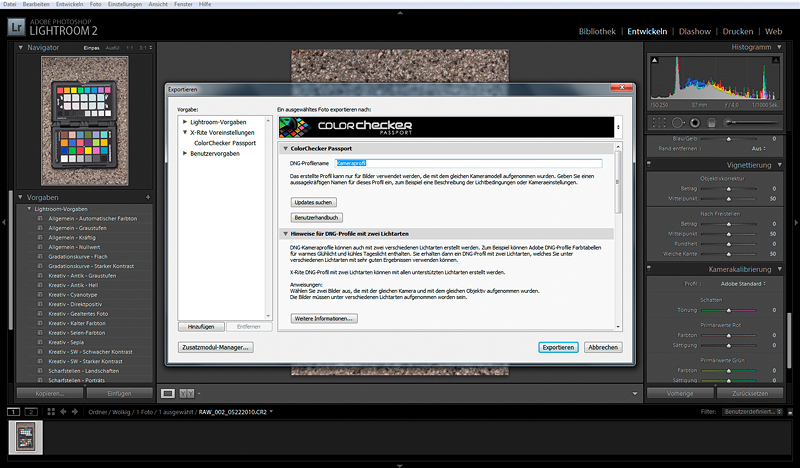
Task: Switch to the Web module
Action: pyautogui.click(x=773, y=31)
